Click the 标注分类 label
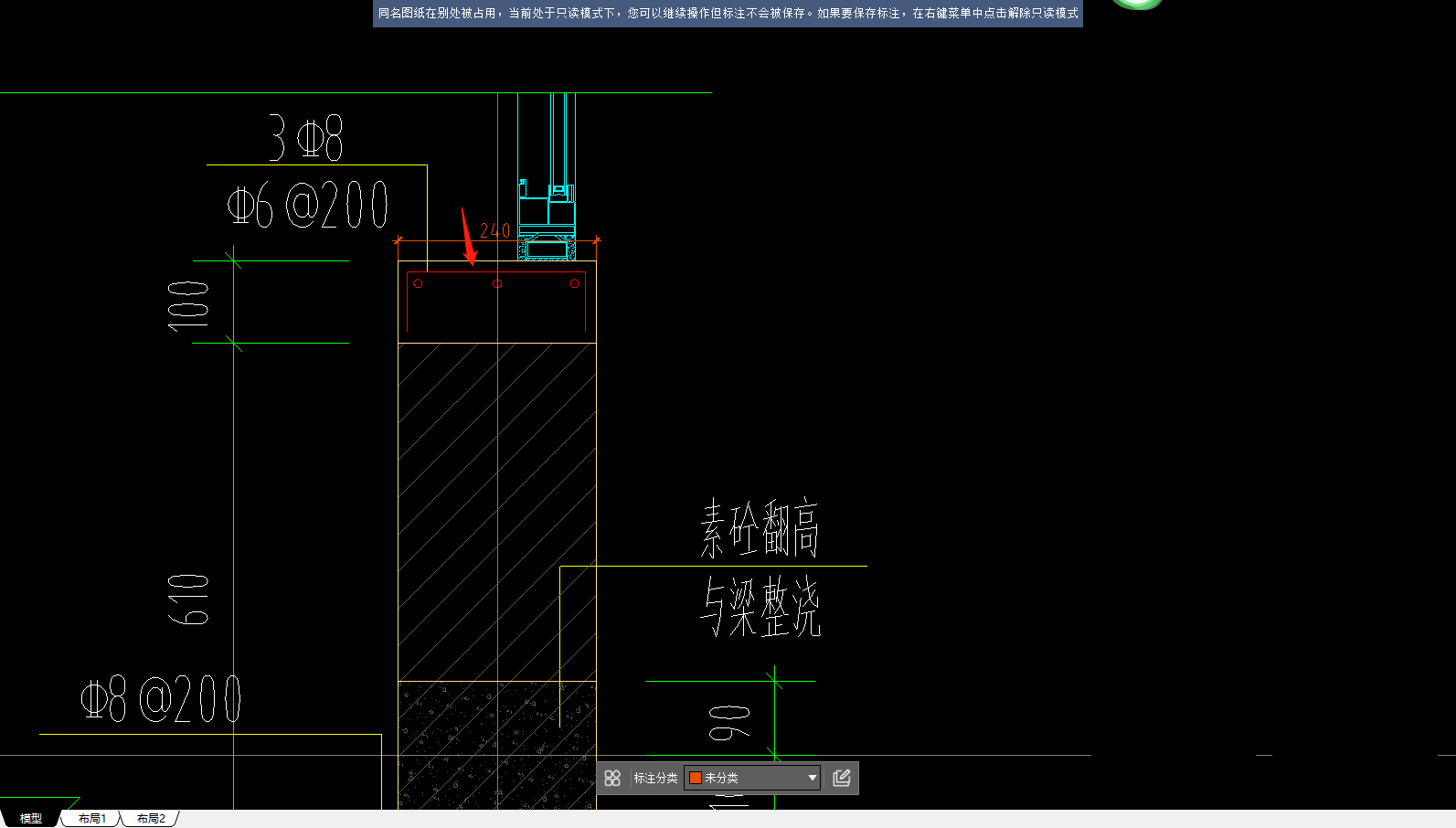1456x828 pixels. click(655, 778)
